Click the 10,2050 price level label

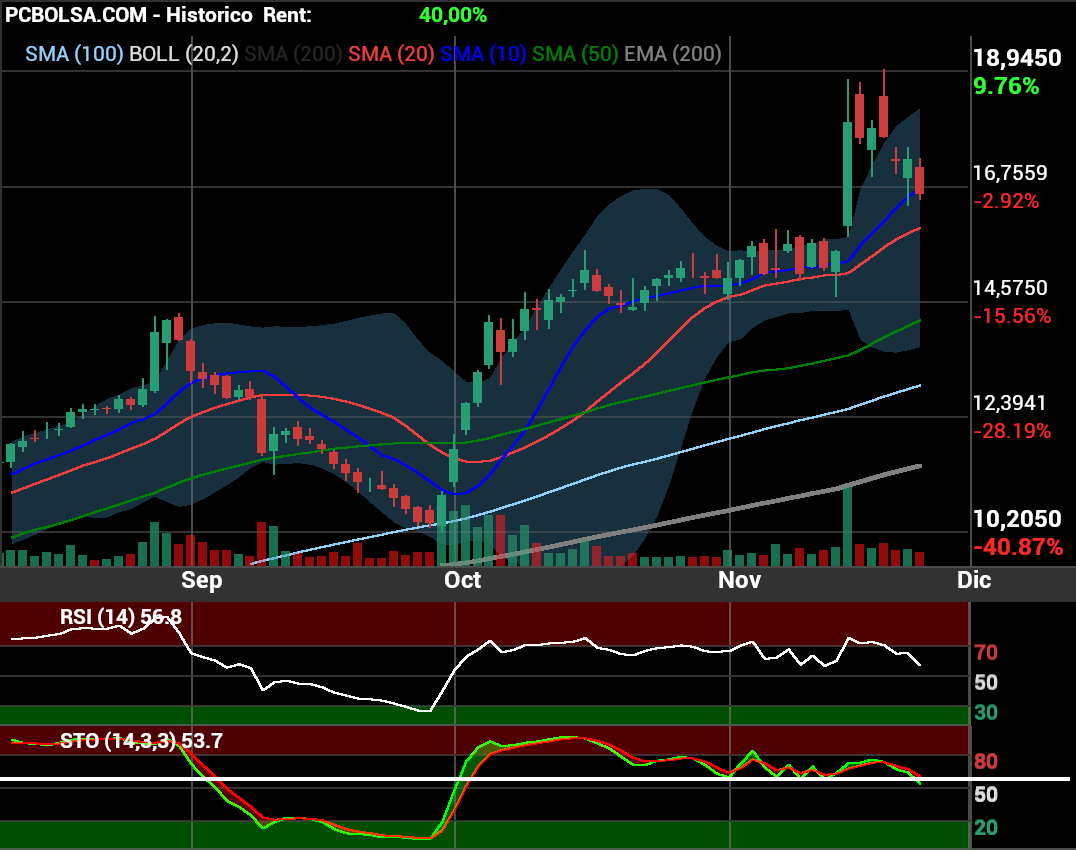pyautogui.click(x=1017, y=519)
